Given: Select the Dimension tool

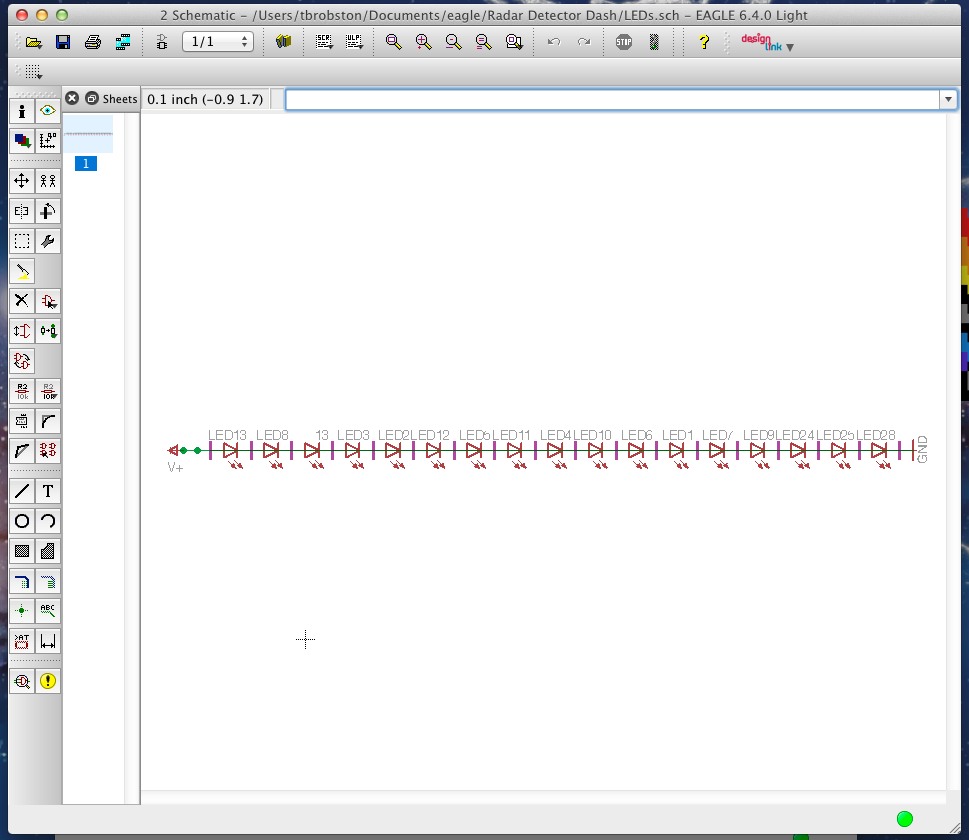Looking at the screenshot, I should [48, 641].
